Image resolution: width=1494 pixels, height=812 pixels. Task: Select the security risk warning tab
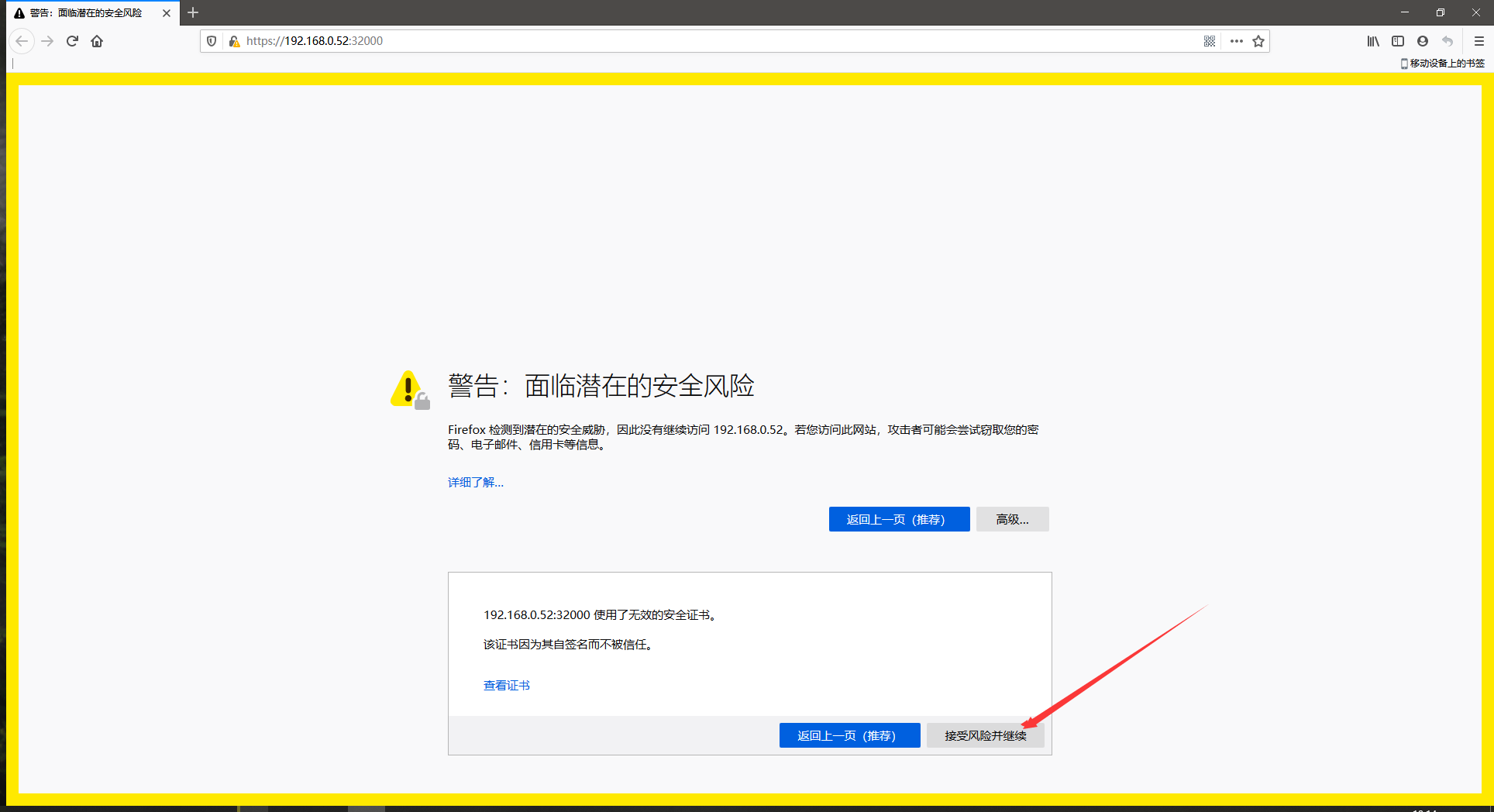93,13
